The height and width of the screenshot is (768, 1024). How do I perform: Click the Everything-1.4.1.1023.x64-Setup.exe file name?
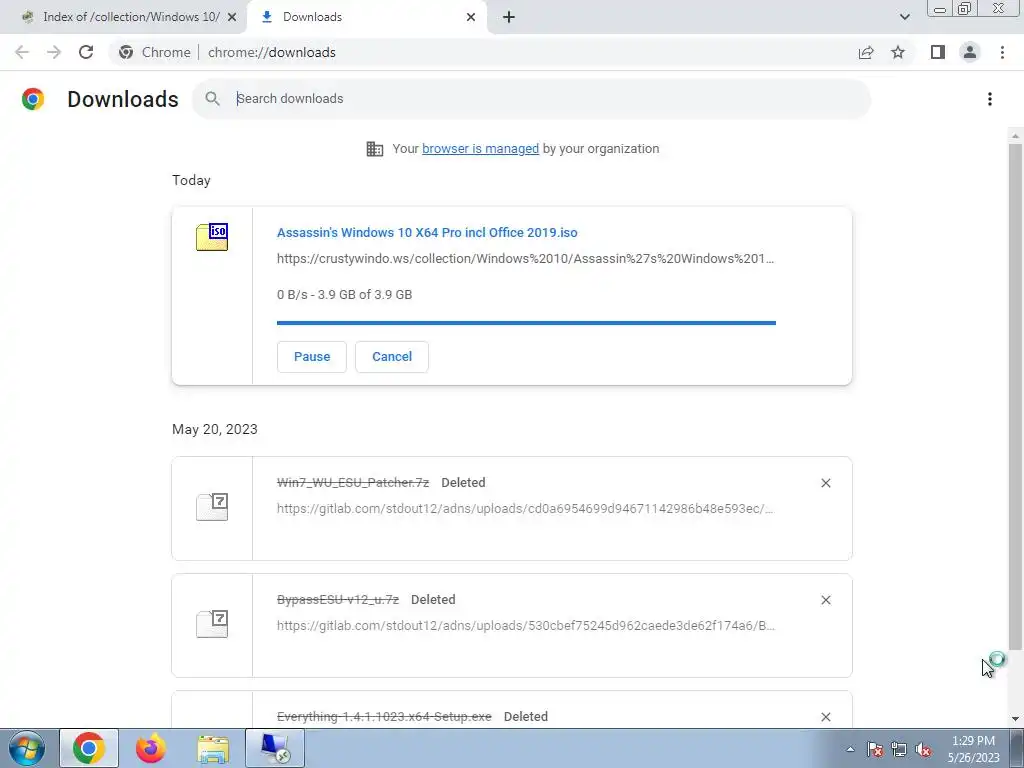click(x=384, y=716)
